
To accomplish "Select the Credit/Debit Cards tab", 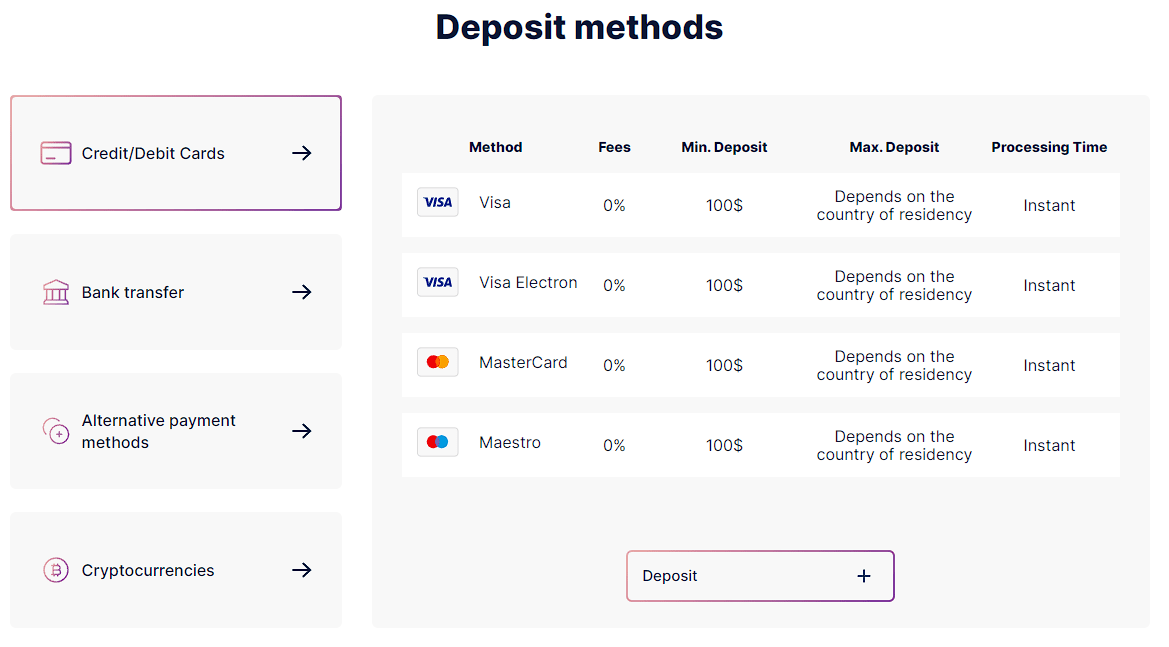I will coord(176,153).
